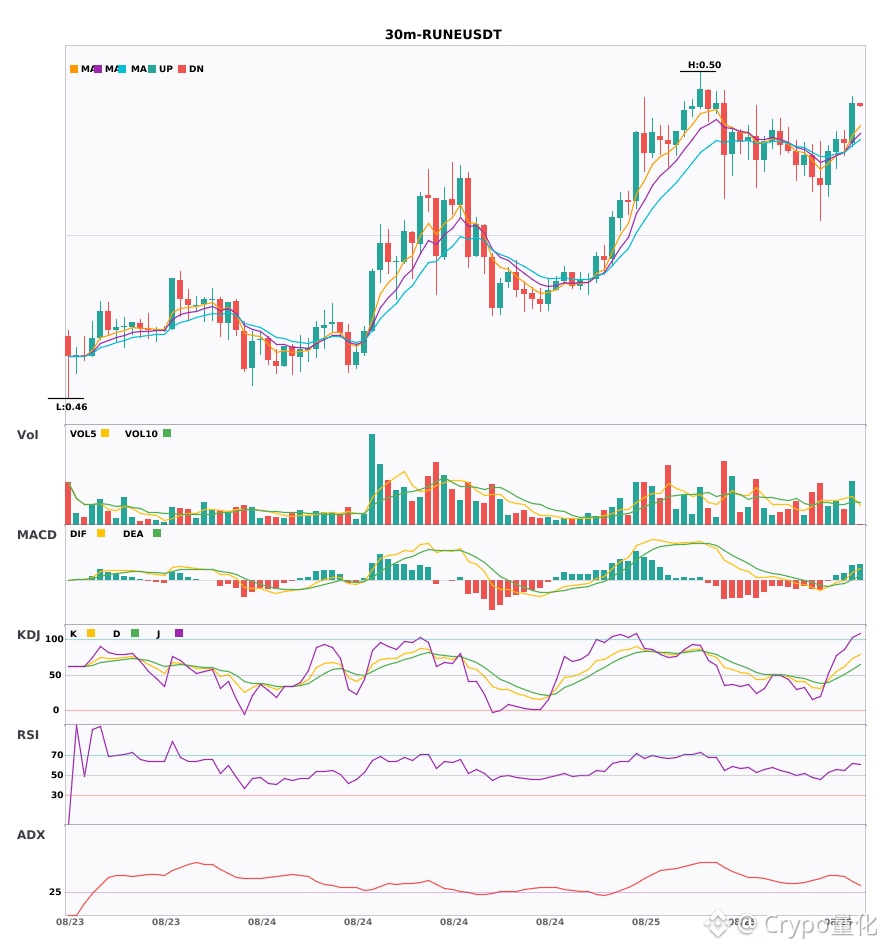Click the UP legend text
Viewport: 885px width, 950px height.
click(166, 69)
